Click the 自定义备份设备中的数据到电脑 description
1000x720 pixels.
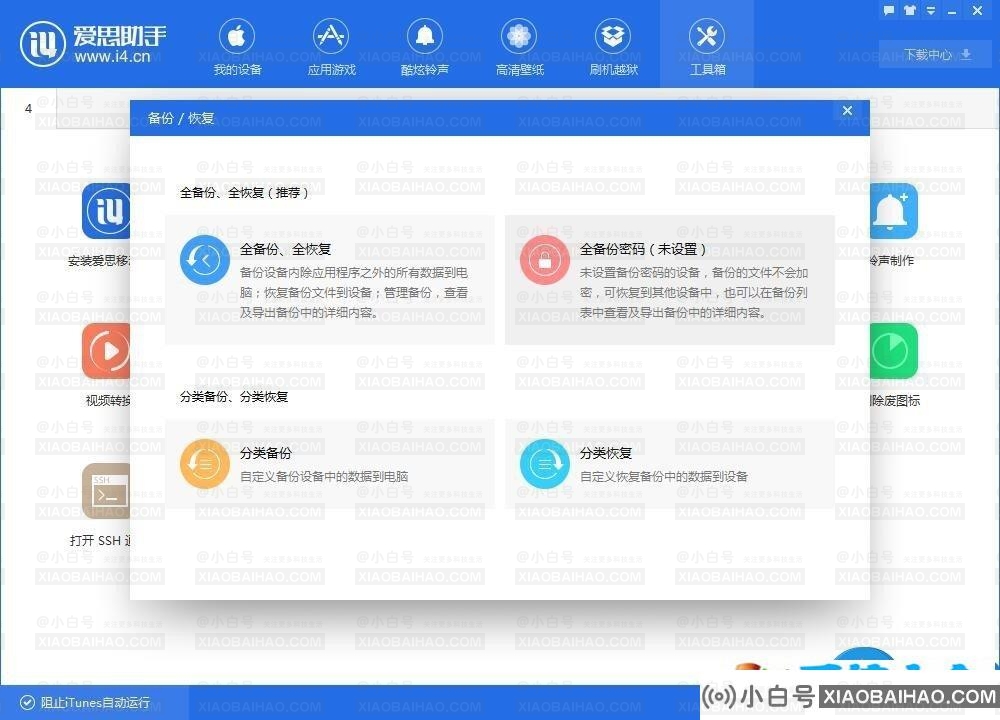[324, 476]
